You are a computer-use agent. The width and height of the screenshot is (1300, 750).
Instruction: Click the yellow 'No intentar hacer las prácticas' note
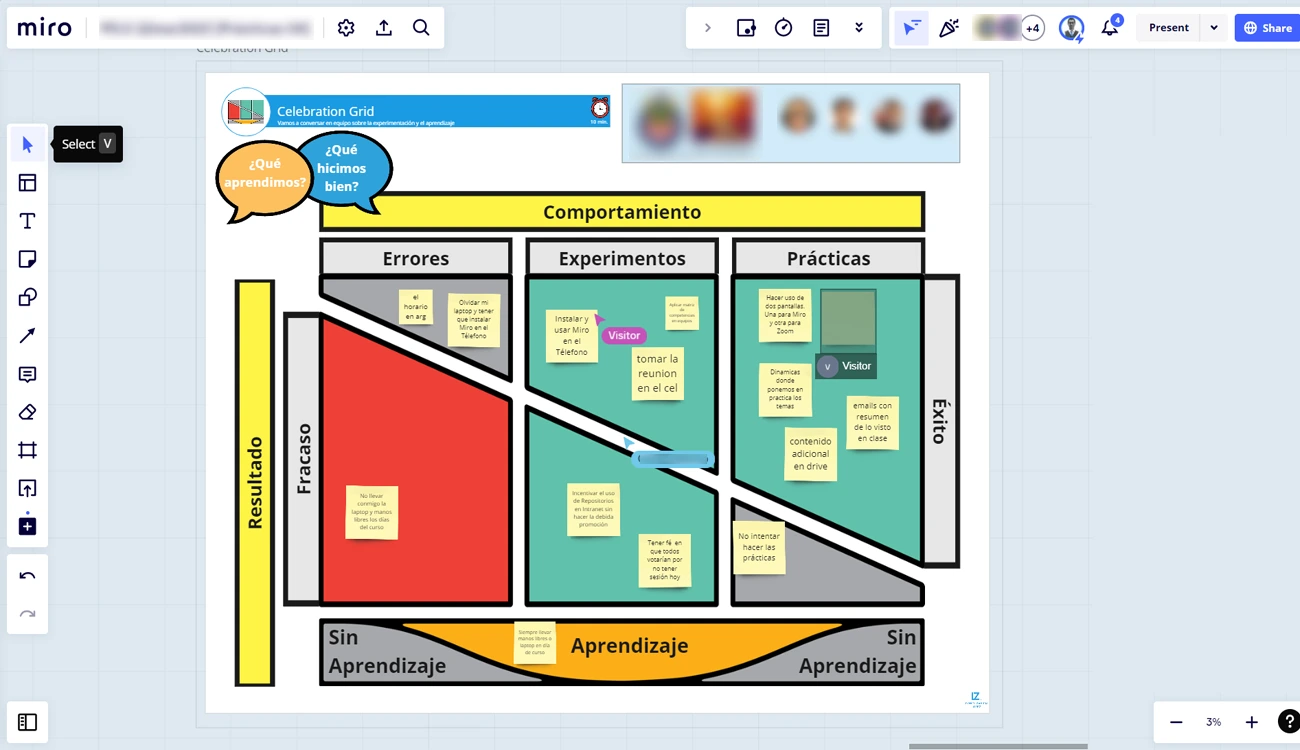[x=759, y=547]
